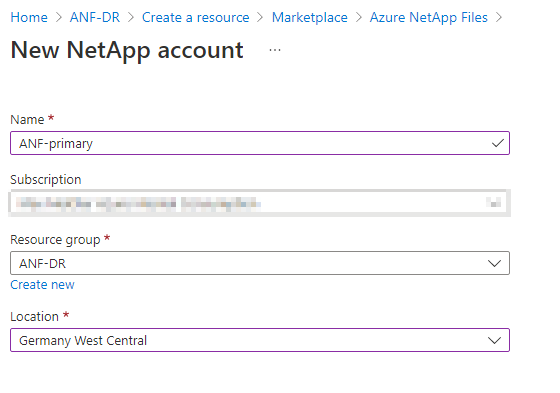Open the Marketplace breadcrumb link
Image resolution: width=560 pixels, height=393 pixels.
tap(309, 17)
